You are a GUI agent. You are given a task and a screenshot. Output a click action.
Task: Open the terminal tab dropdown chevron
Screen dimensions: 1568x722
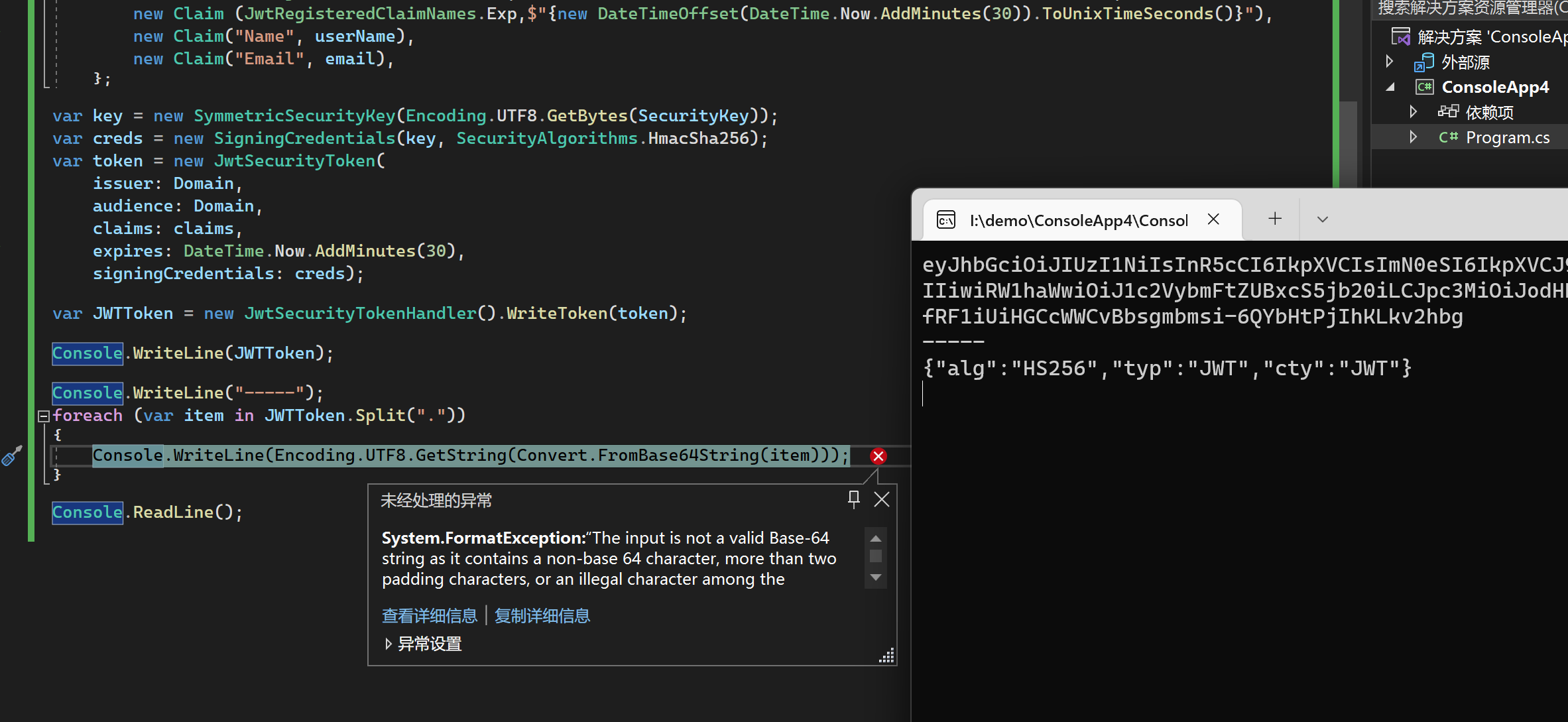tap(1322, 219)
